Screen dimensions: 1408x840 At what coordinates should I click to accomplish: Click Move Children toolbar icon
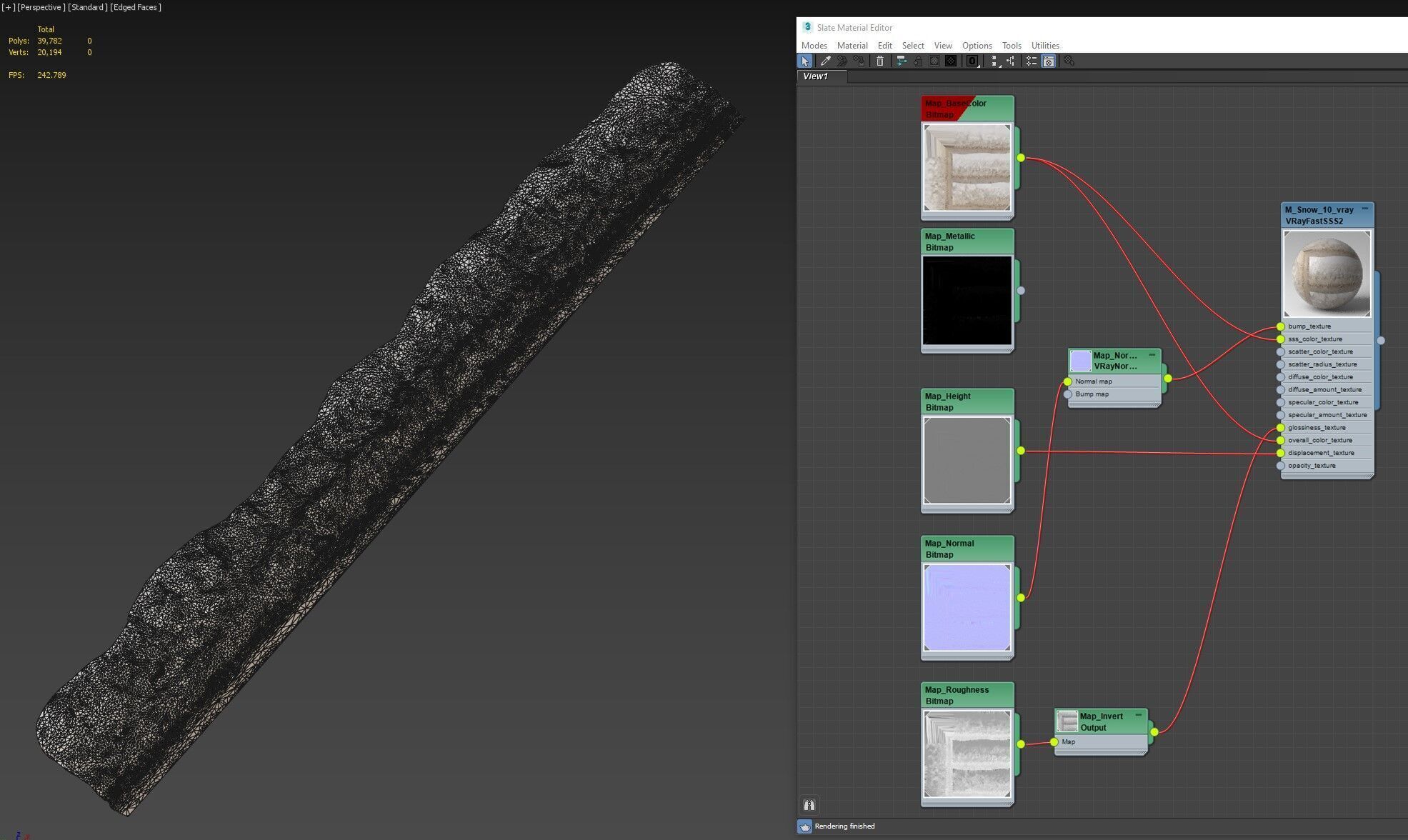pos(901,61)
